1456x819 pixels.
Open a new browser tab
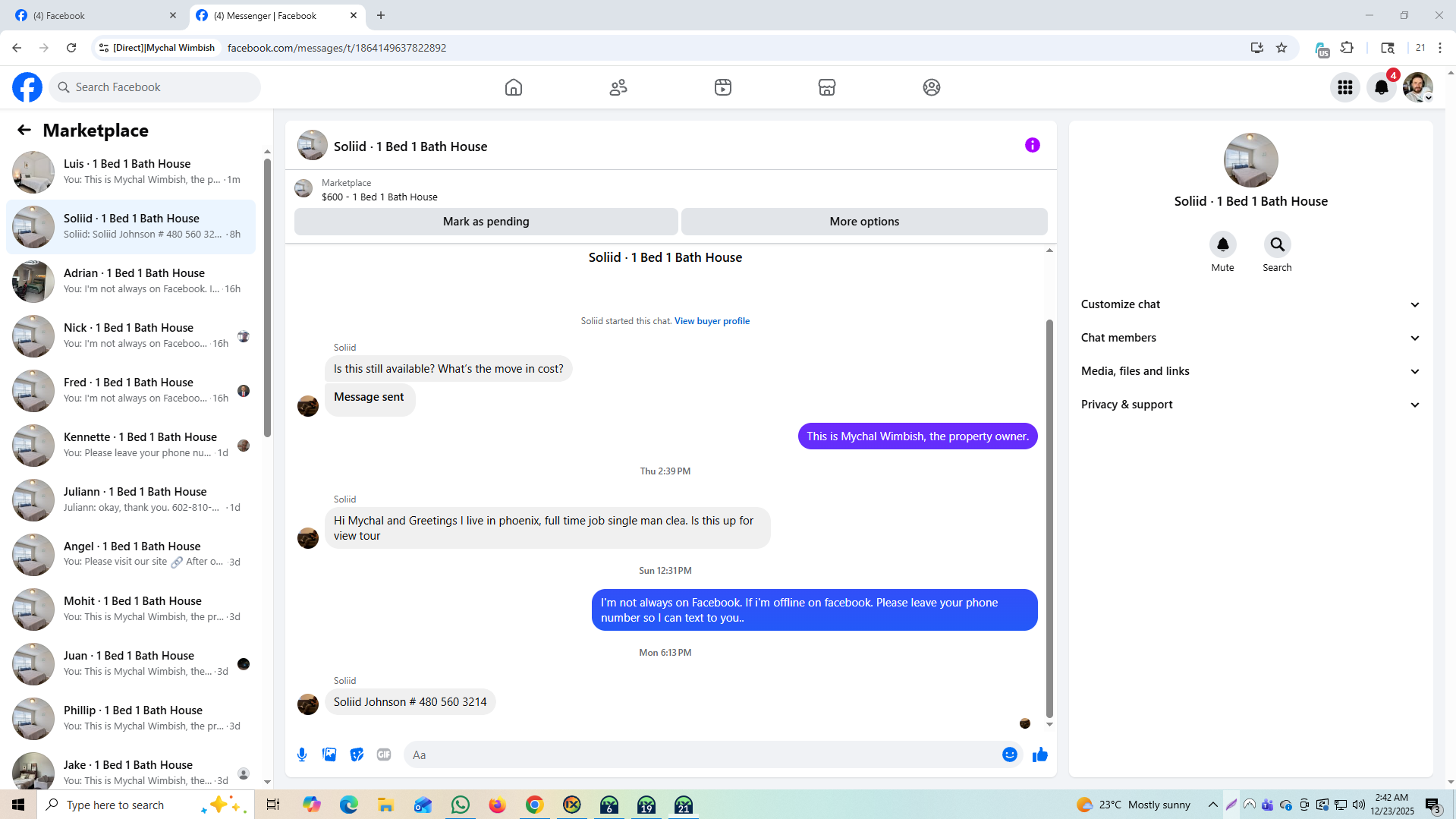point(381,15)
